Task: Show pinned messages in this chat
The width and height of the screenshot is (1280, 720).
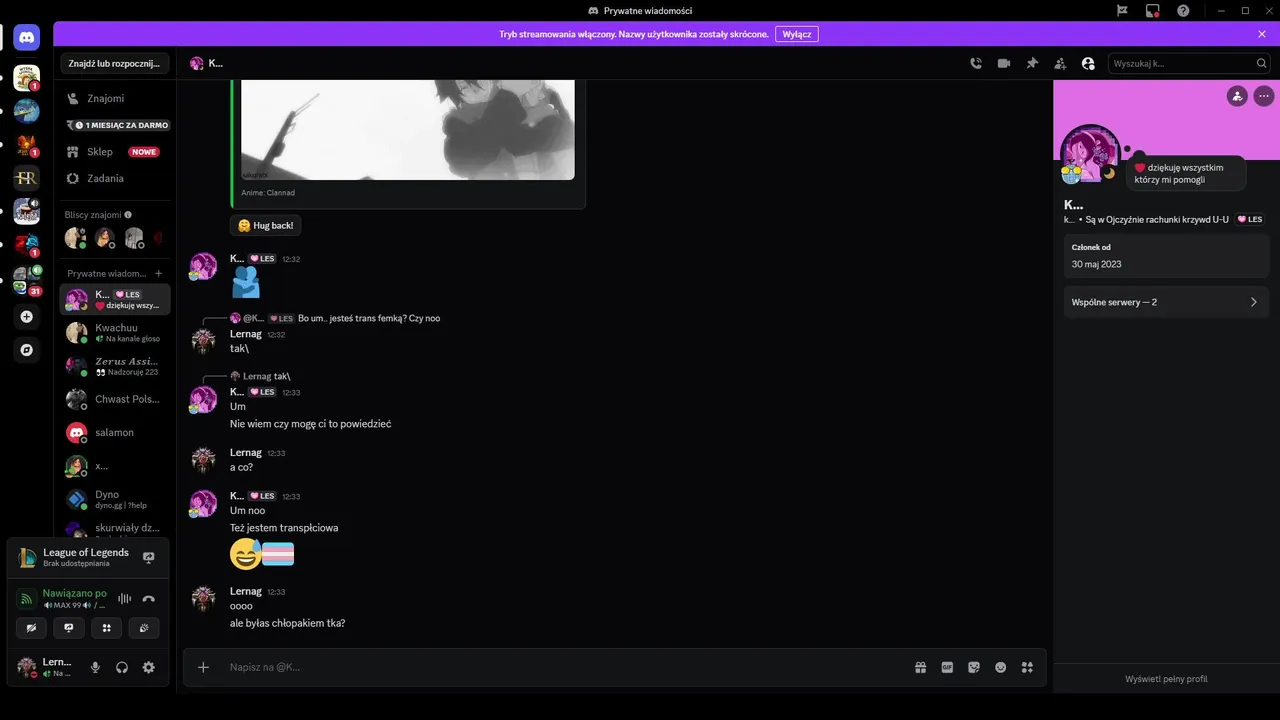Action: [1032, 63]
